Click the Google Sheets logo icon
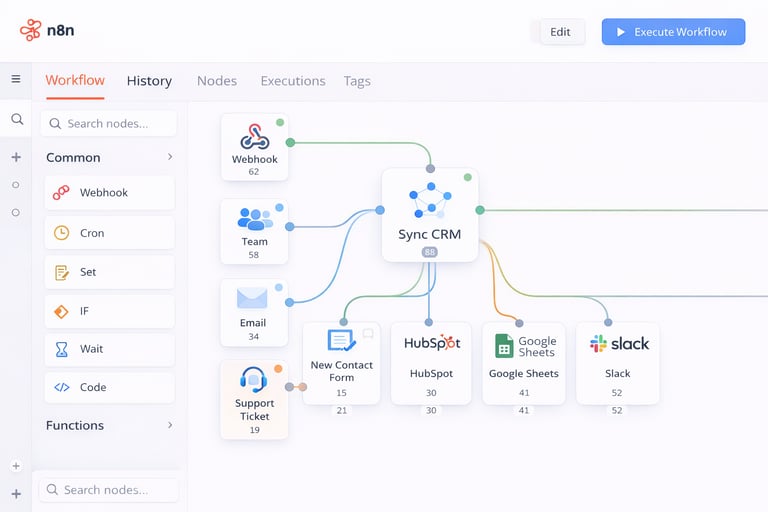This screenshot has height=512, width=768. pos(504,346)
